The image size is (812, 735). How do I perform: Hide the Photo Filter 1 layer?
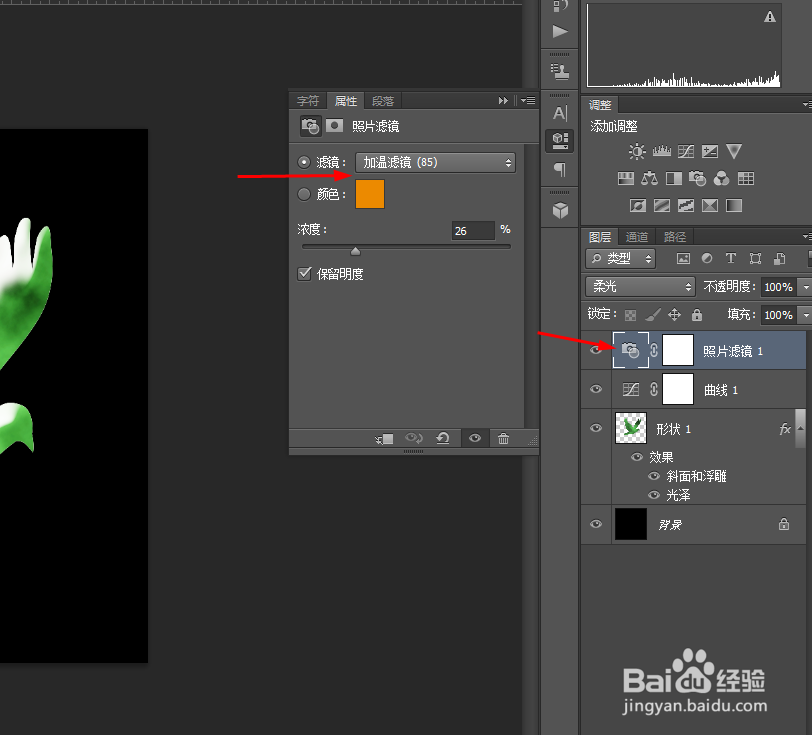point(596,350)
